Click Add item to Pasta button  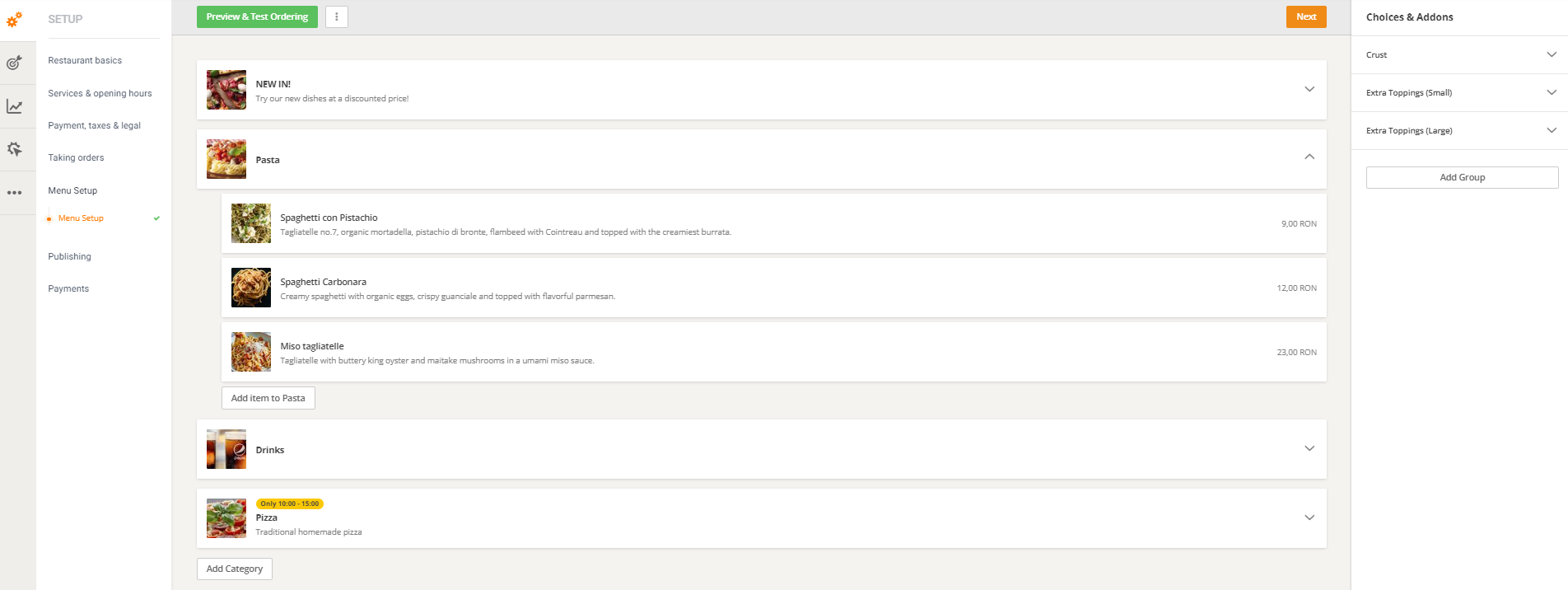tap(268, 398)
